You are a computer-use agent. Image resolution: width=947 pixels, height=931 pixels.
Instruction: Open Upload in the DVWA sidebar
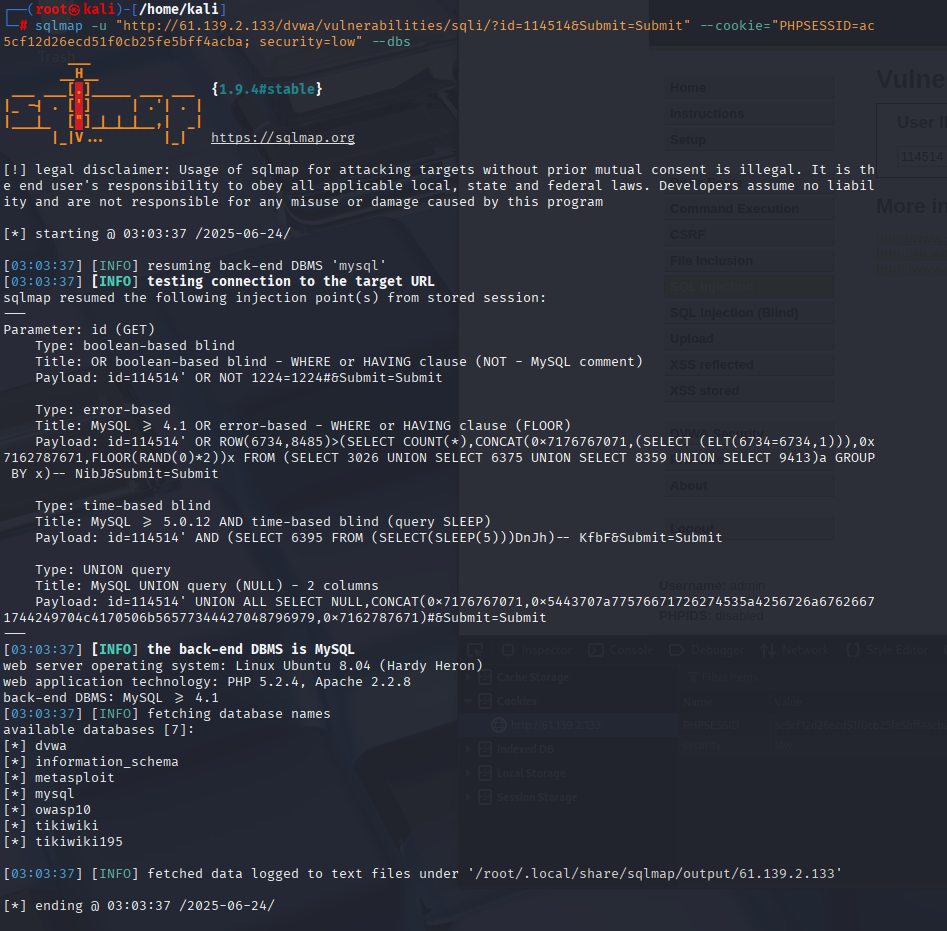click(749, 338)
